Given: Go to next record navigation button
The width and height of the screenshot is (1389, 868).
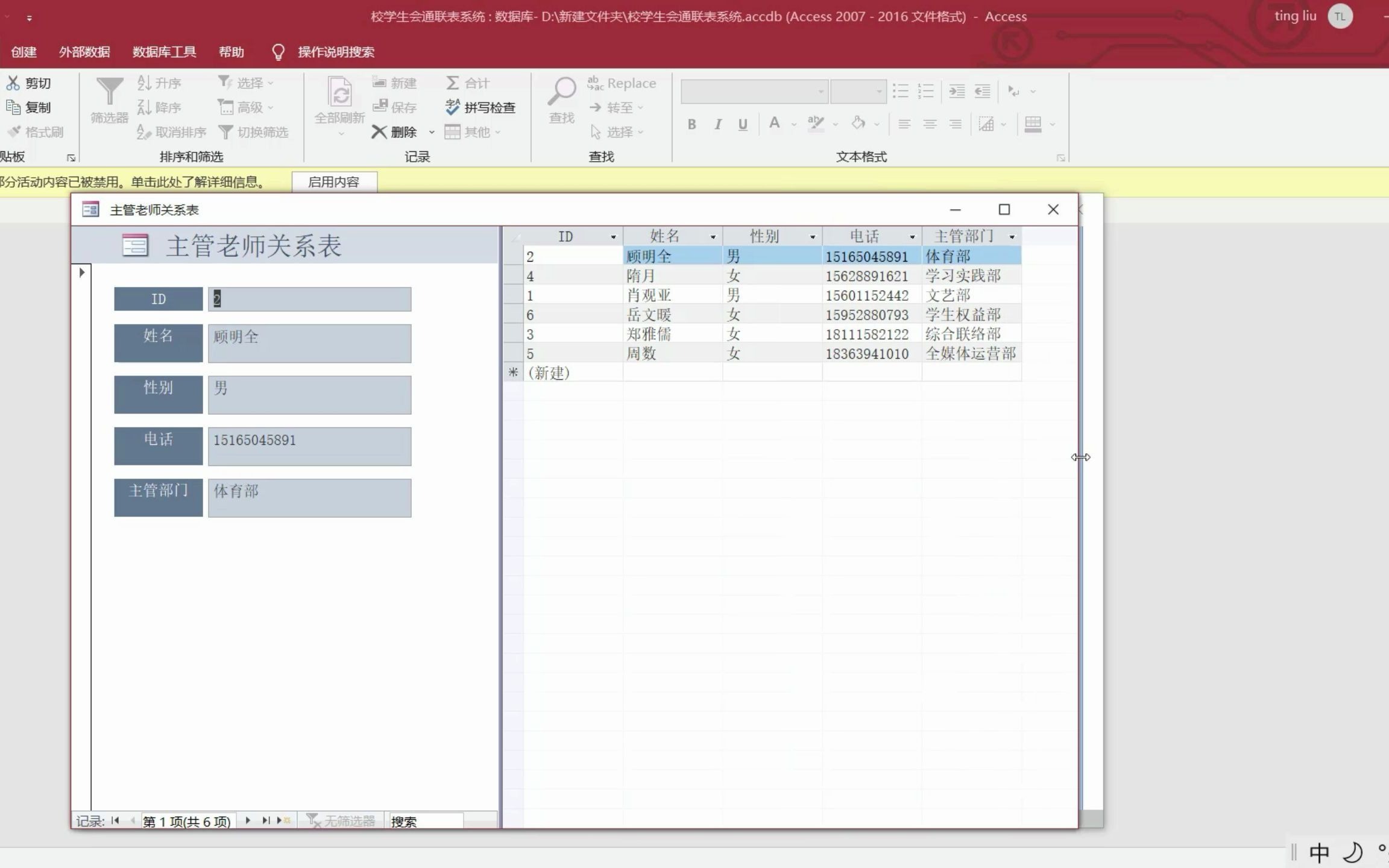Looking at the screenshot, I should pos(248,820).
